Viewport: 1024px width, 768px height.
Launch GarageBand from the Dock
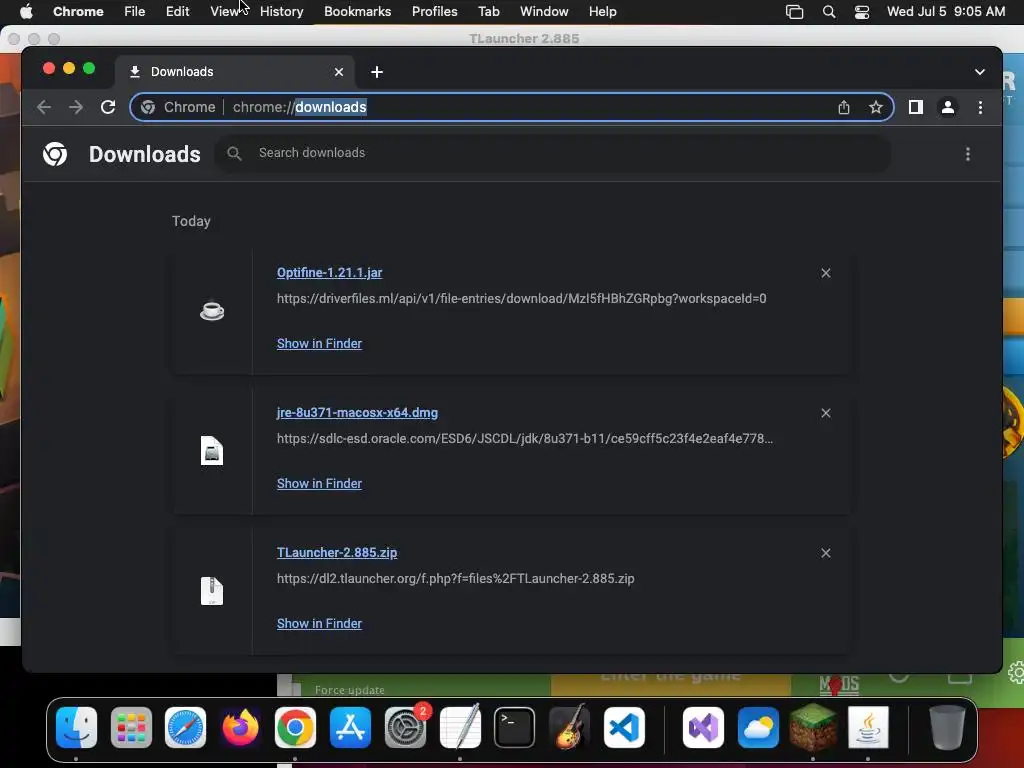[x=569, y=727]
